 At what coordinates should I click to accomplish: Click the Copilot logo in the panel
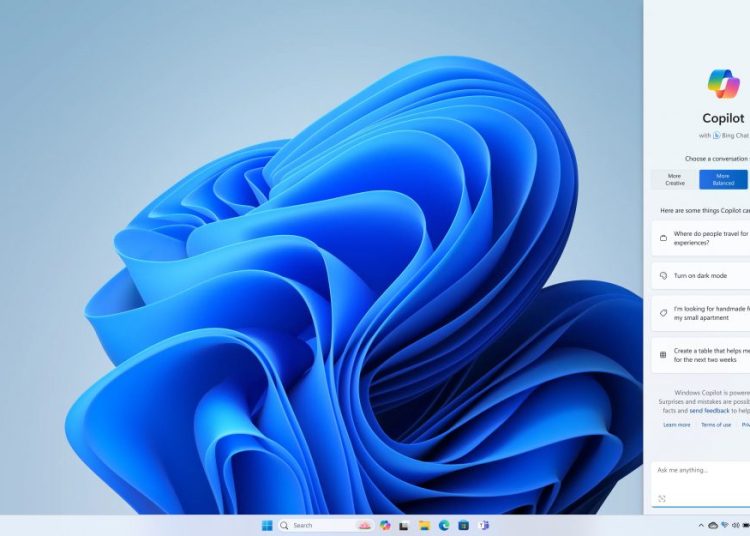click(x=723, y=84)
